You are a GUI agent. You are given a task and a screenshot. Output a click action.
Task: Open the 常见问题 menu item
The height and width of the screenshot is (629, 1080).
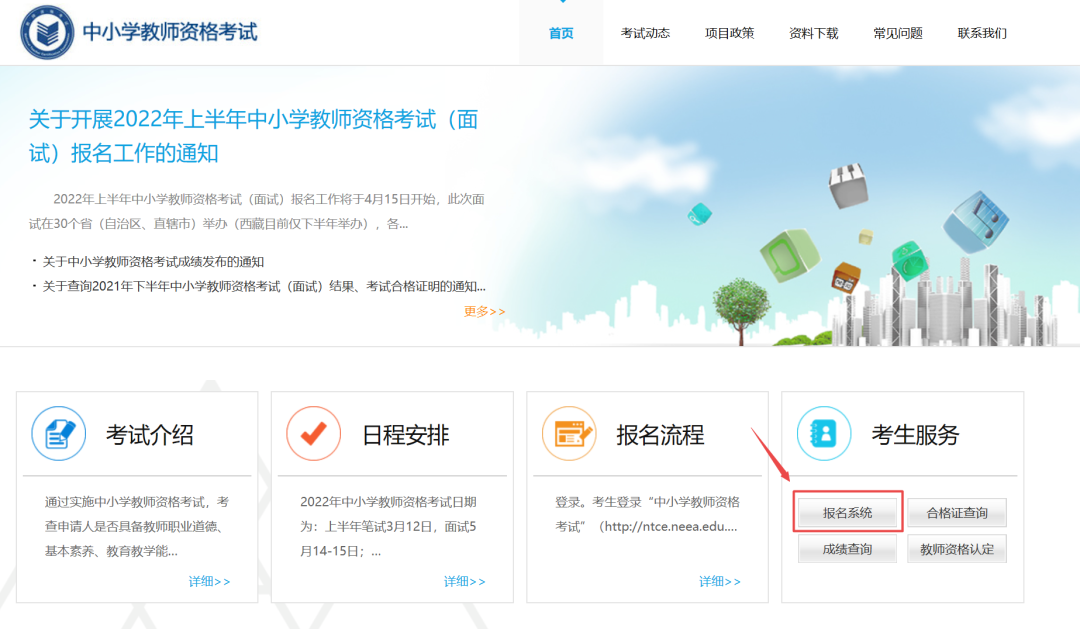point(897,33)
